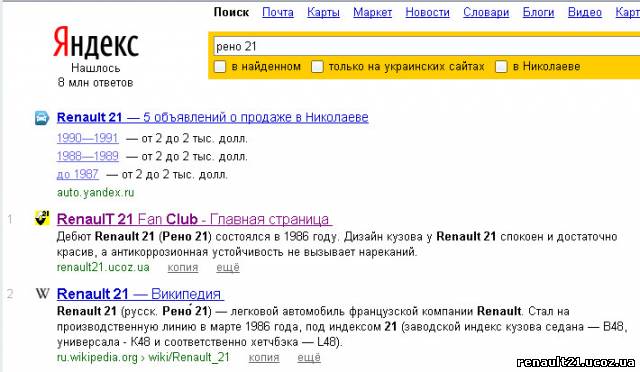This screenshot has height=372, width=640.
Task: Open 'RenaulT 21 Fan Club - Главная страница' result
Action: point(194,219)
